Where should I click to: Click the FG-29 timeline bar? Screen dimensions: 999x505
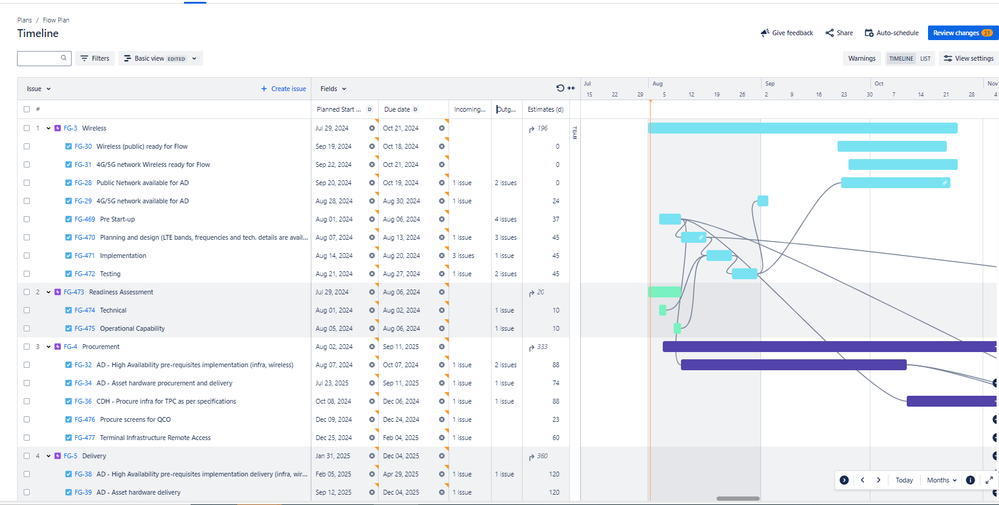[x=763, y=201]
